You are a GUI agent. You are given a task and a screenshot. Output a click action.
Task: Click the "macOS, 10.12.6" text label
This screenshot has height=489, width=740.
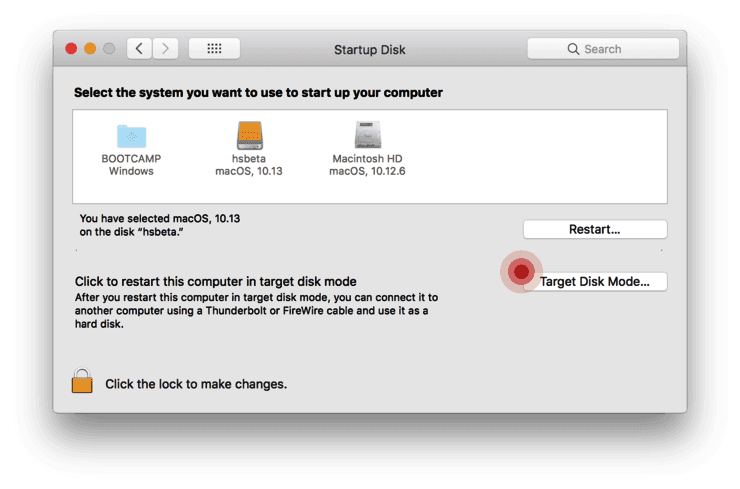pos(367,171)
